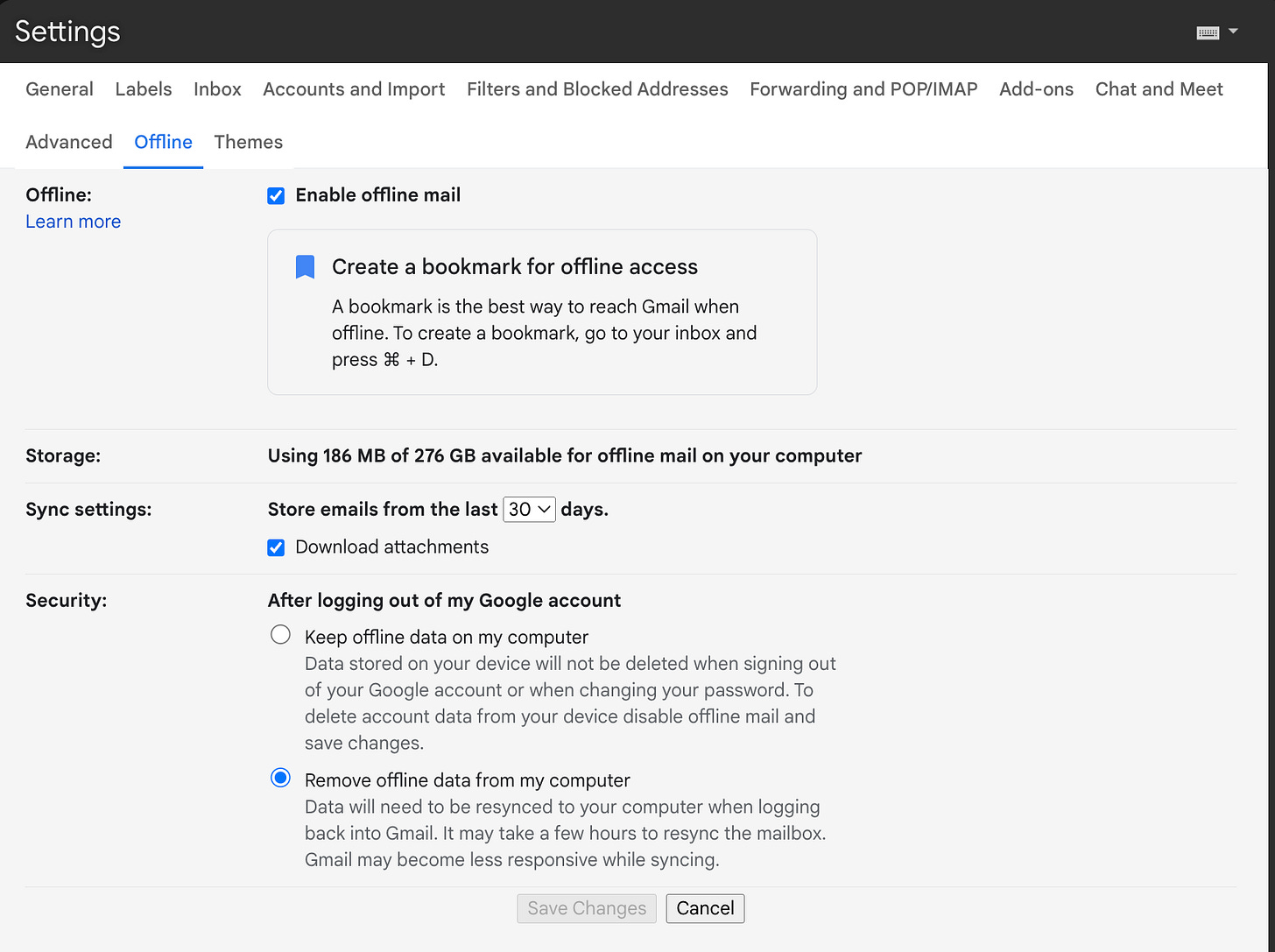Click the Storage label
Screen dimensions: 1275x952
click(63, 456)
